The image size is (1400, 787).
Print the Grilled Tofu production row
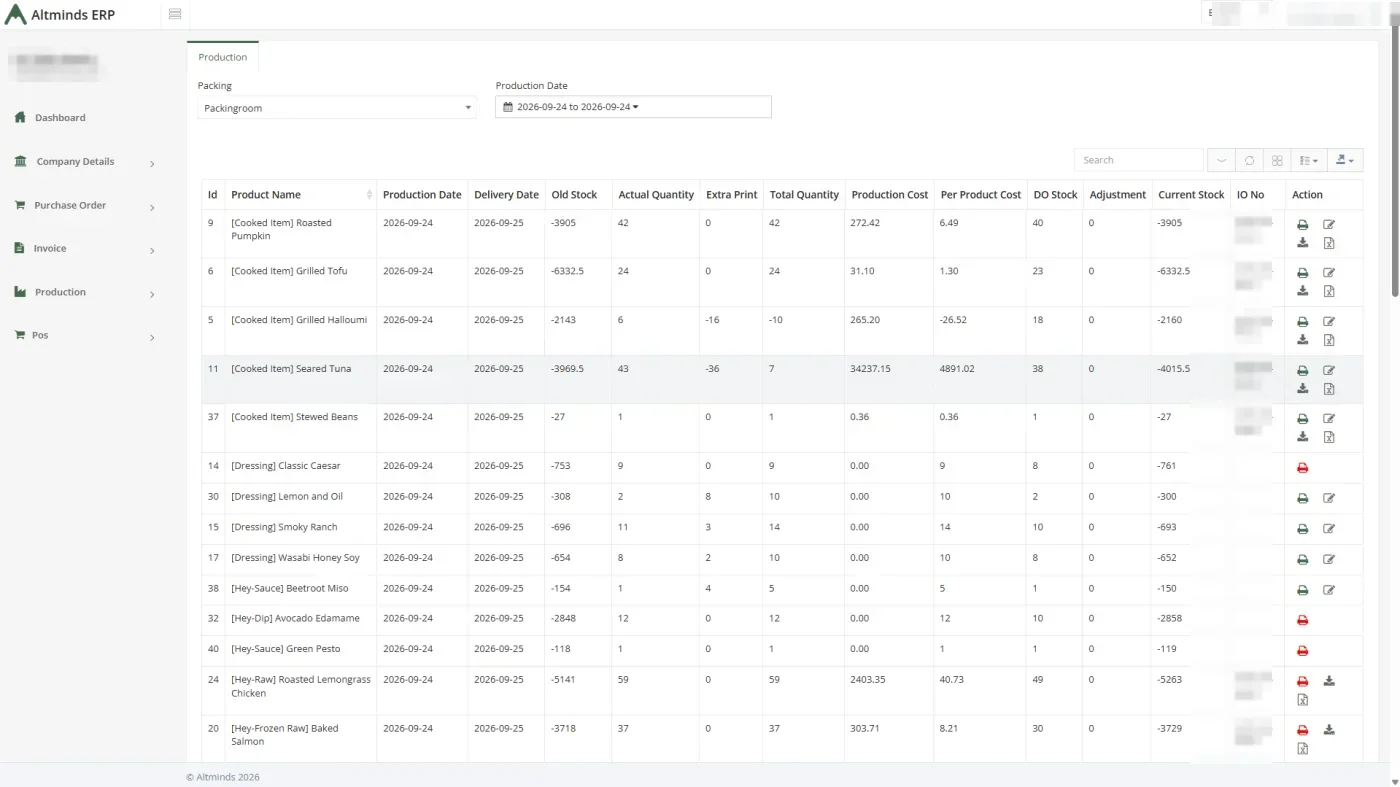pyautogui.click(x=1302, y=273)
